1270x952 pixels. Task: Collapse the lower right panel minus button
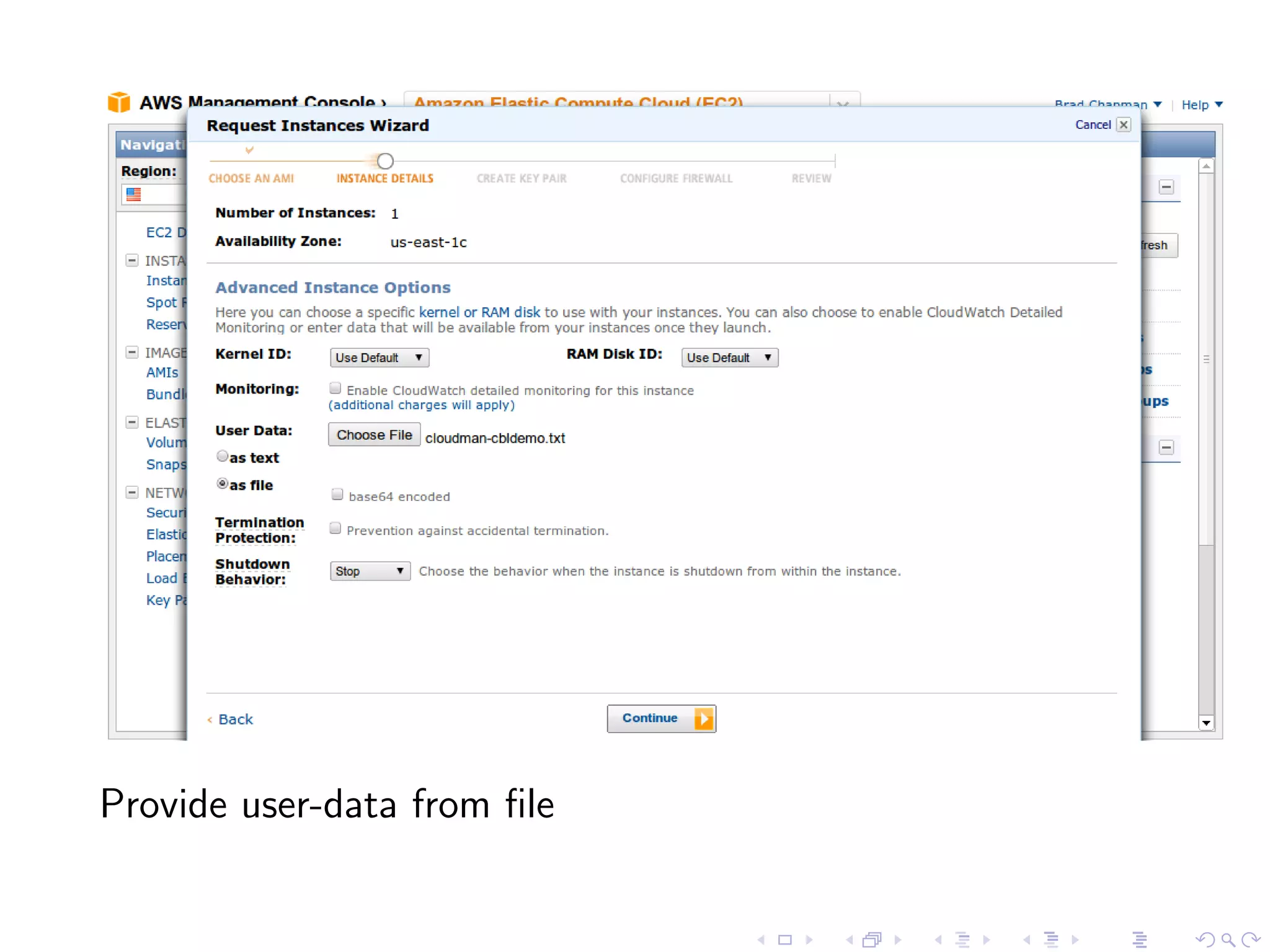click(1166, 447)
